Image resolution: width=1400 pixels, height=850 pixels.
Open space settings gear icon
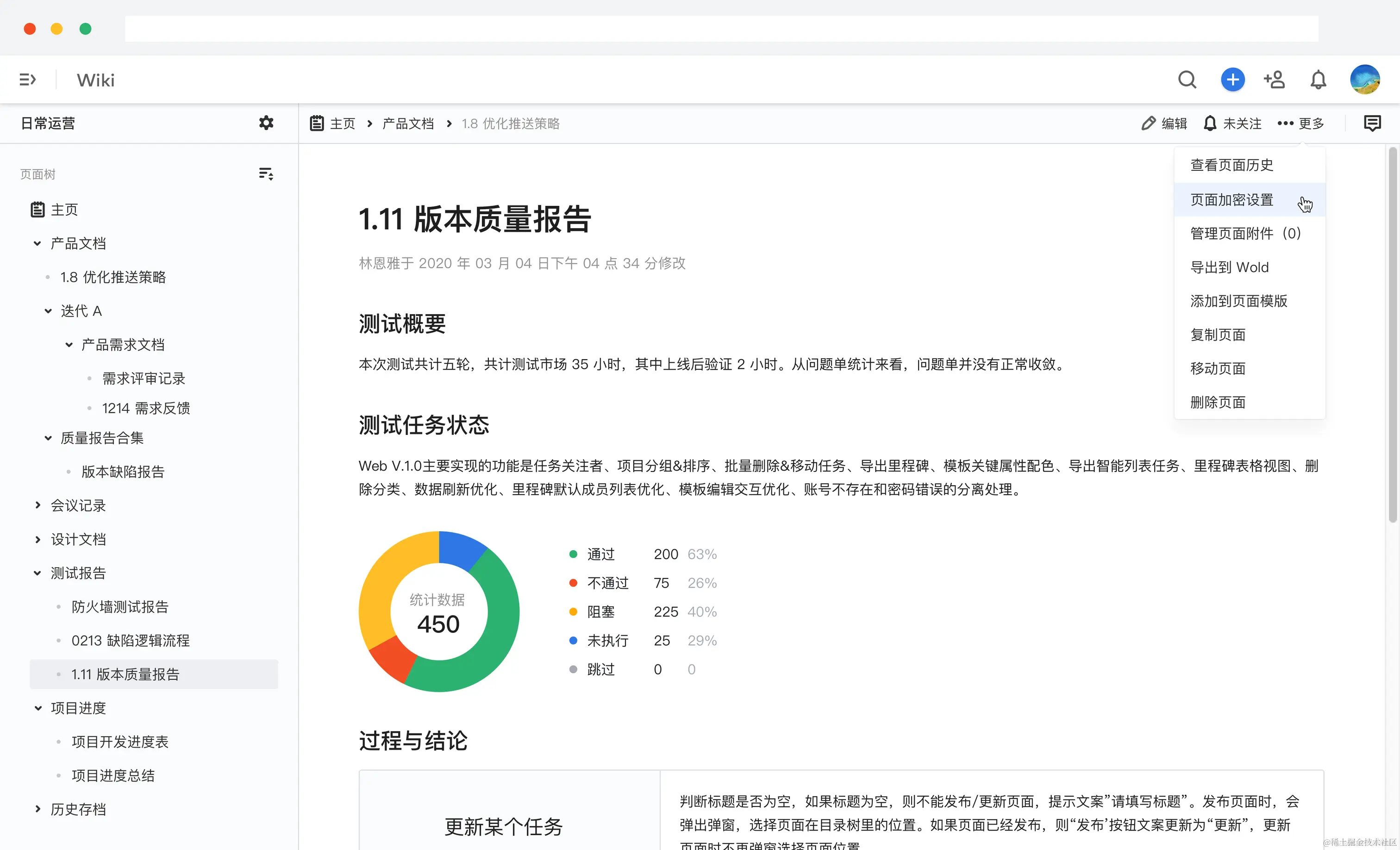click(266, 123)
